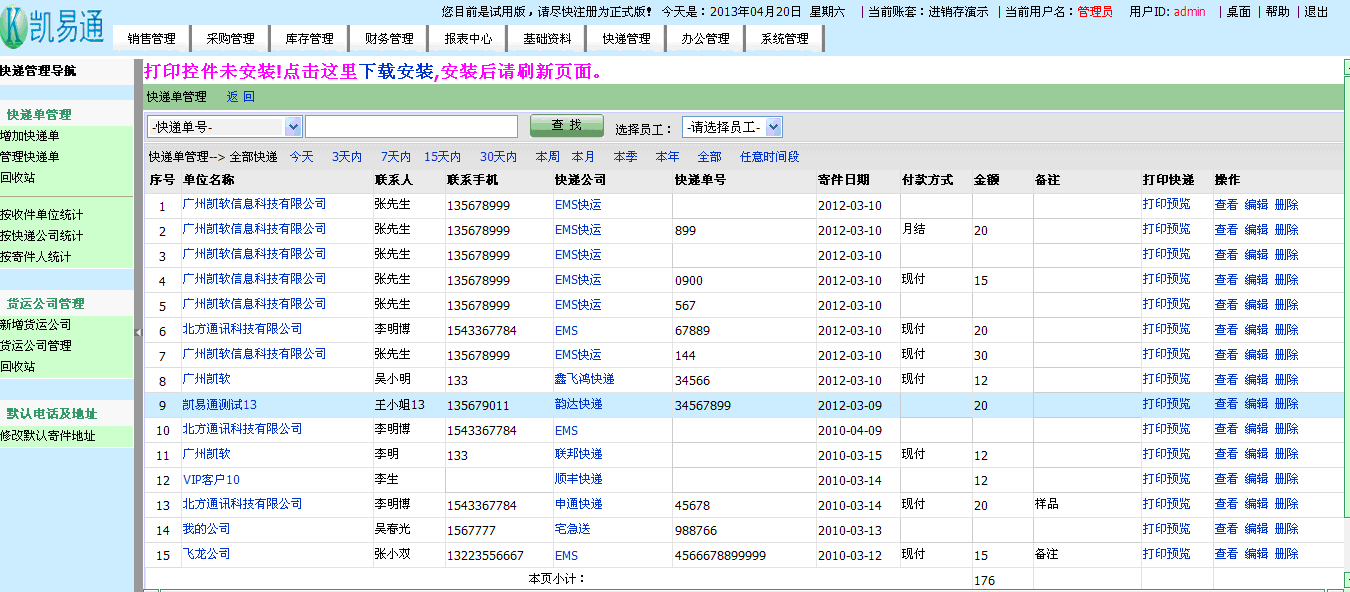Click 打印预览 for row 1
Image resolution: width=1350 pixels, height=592 pixels.
coord(1167,204)
